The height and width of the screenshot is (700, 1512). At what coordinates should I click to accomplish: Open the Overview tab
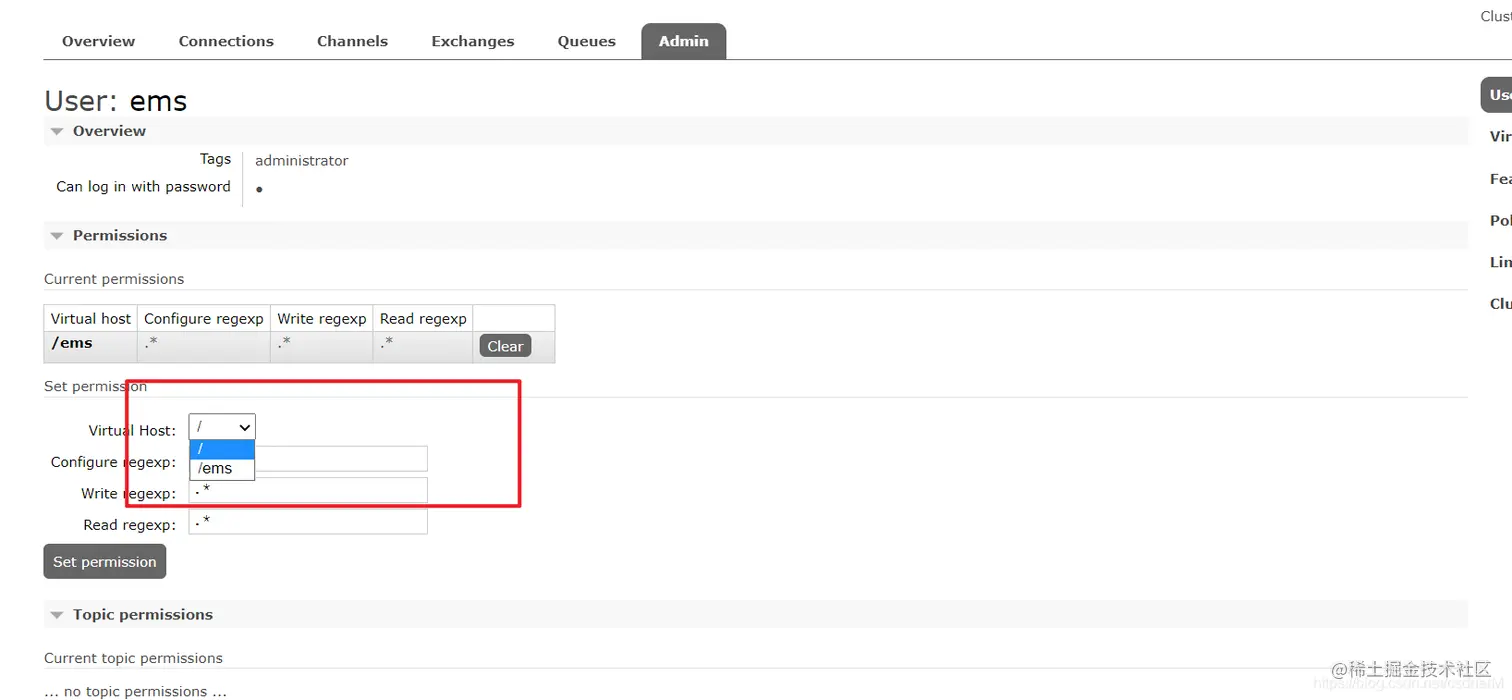[x=98, y=41]
